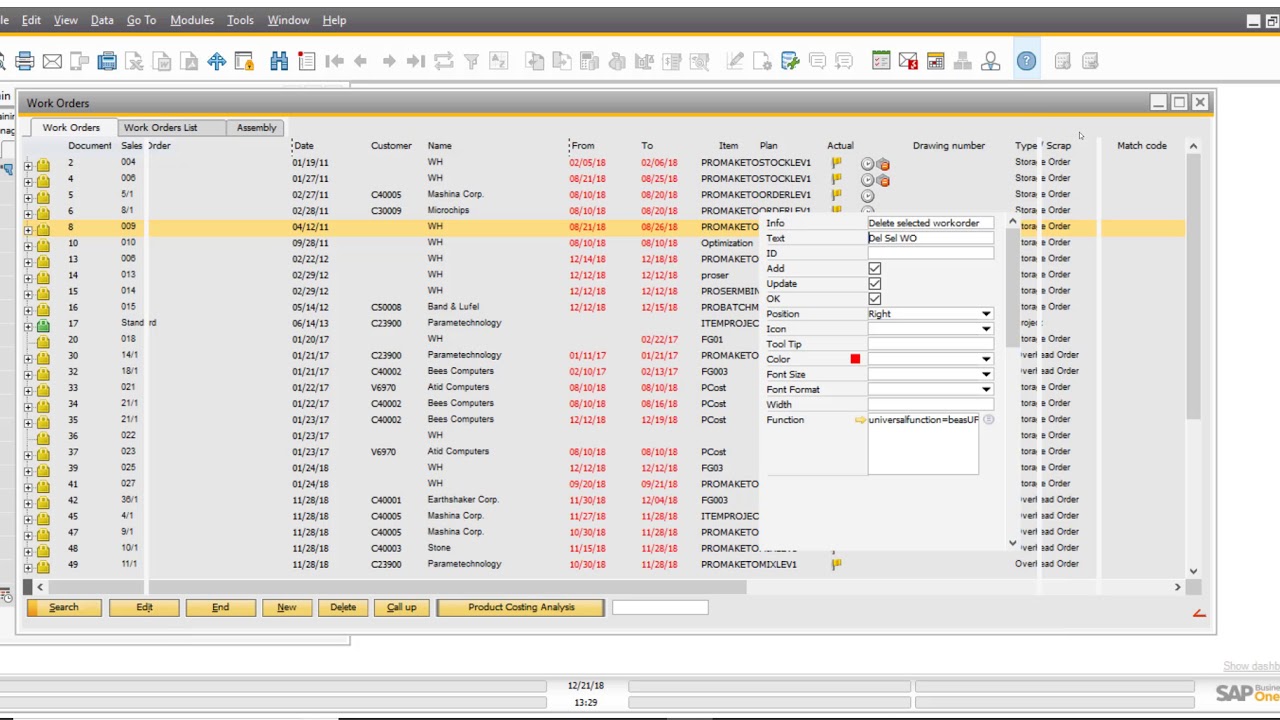Click the Print toolbar icon
1280x720 pixels.
[x=25, y=61]
